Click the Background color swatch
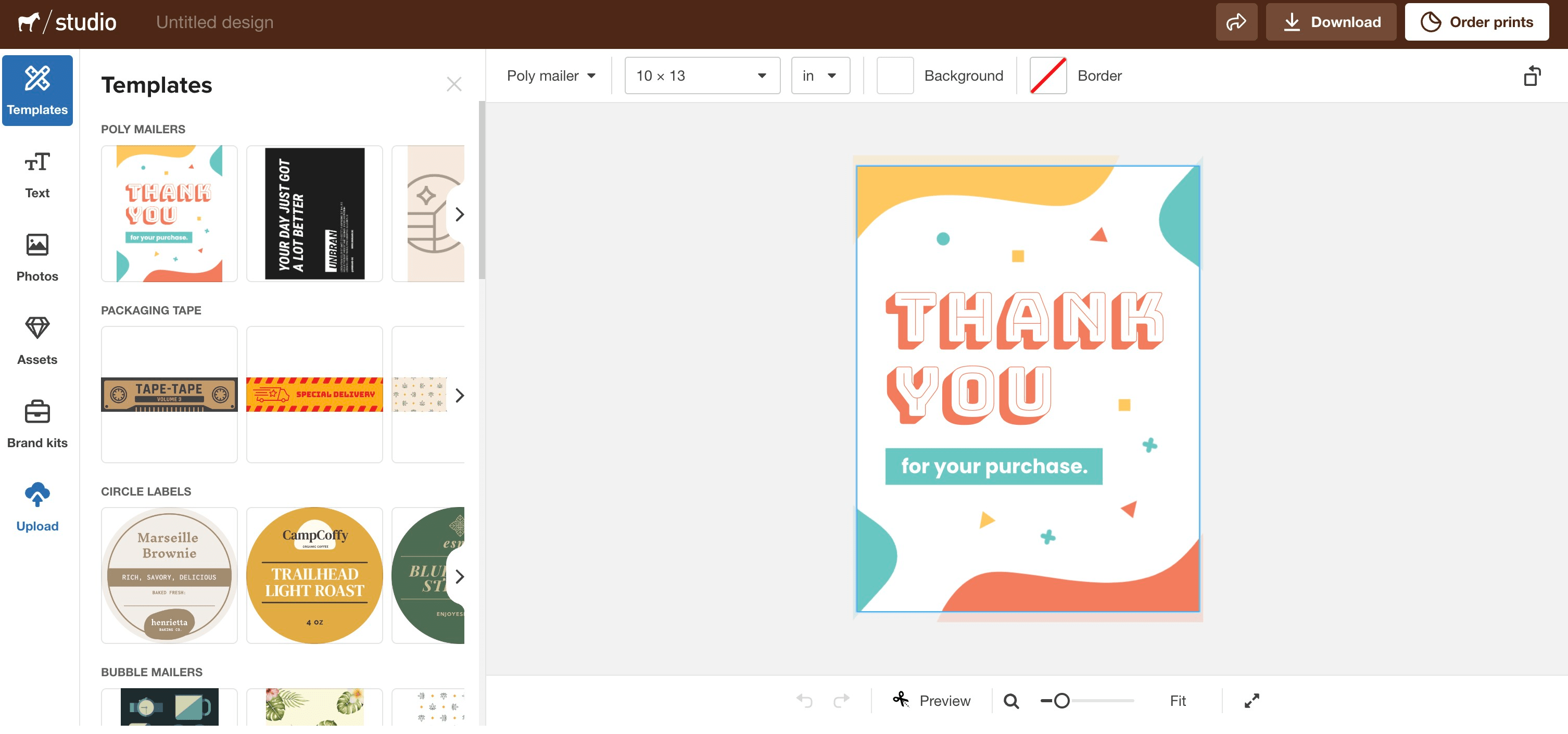 click(893, 75)
